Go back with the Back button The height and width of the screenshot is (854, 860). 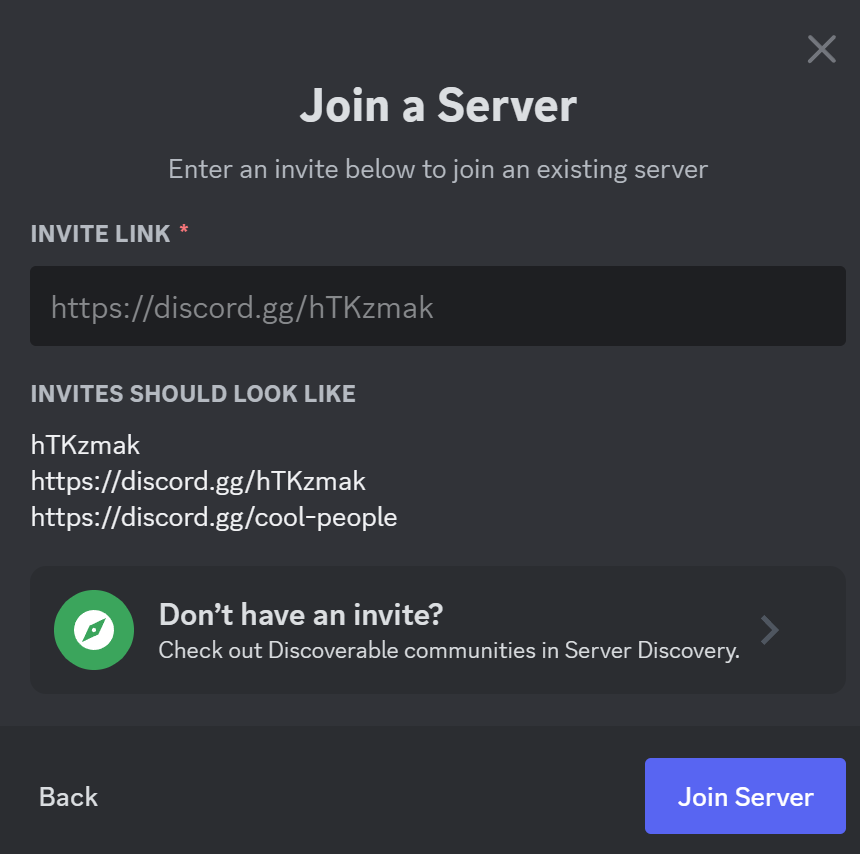click(x=68, y=796)
